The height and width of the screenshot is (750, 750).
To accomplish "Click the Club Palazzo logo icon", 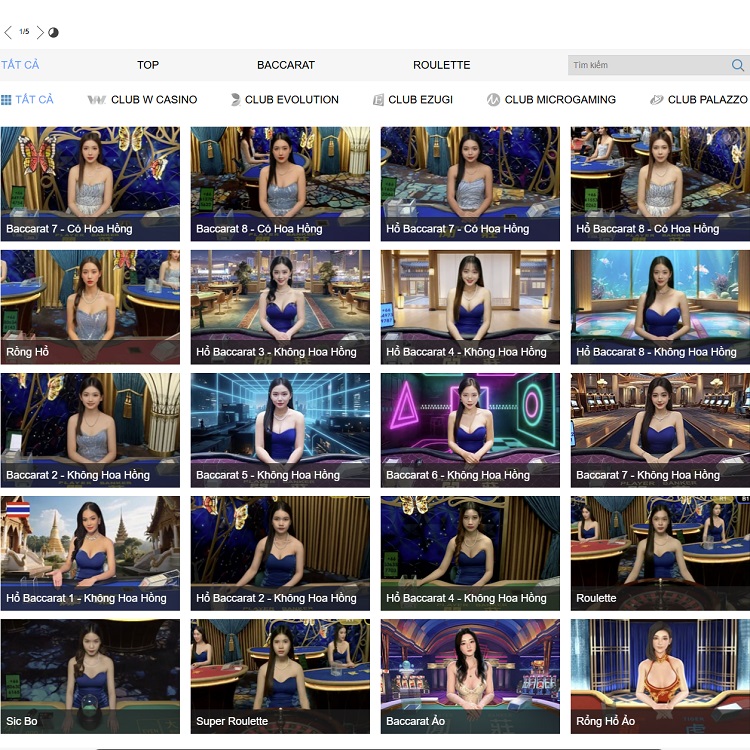I will pos(656,100).
